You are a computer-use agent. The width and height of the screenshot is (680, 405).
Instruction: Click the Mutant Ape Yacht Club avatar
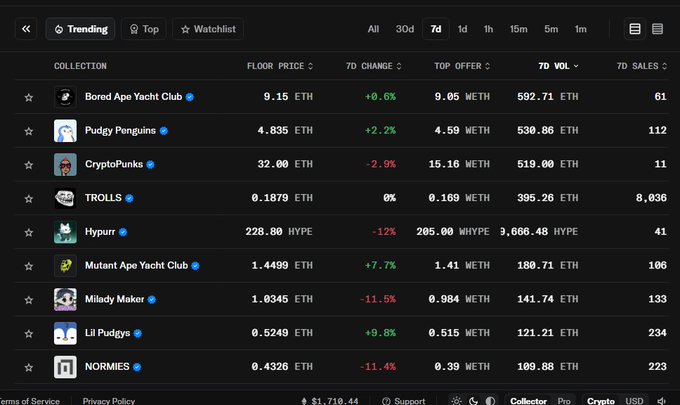(65, 265)
